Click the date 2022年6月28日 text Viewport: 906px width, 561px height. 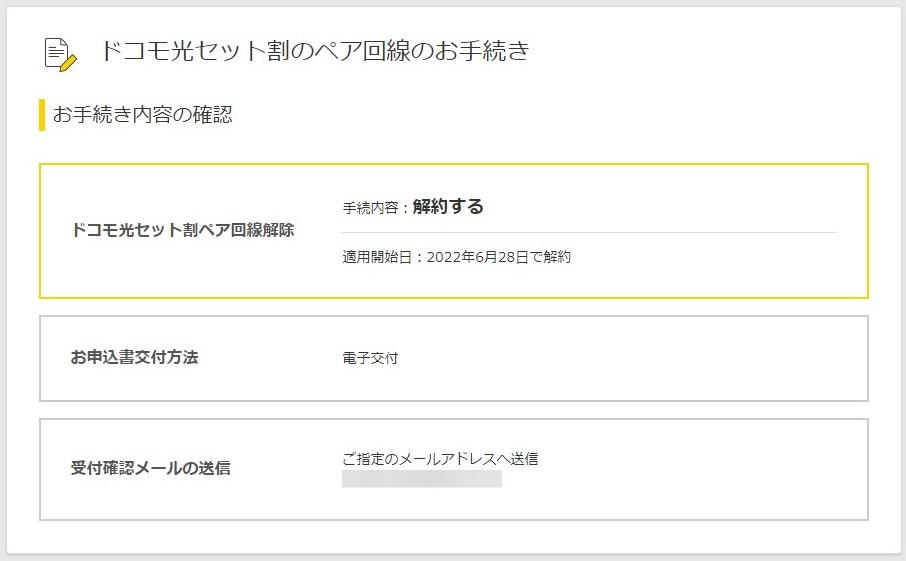478,257
